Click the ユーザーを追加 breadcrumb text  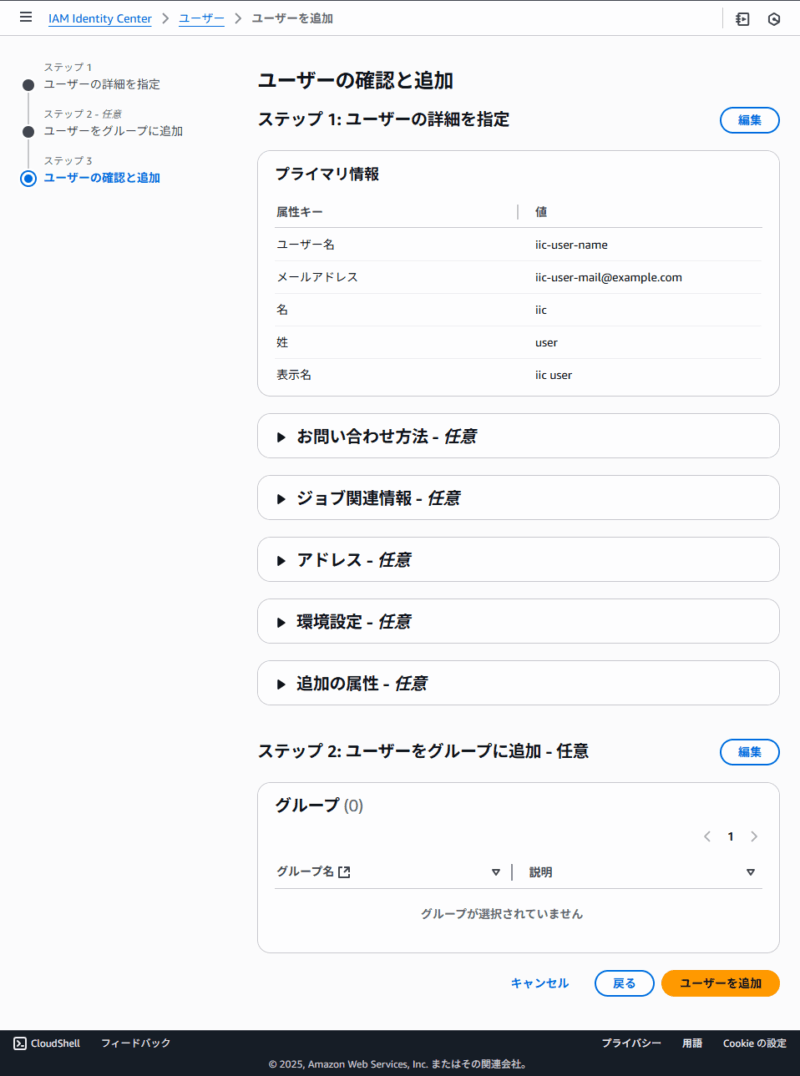pos(292,19)
